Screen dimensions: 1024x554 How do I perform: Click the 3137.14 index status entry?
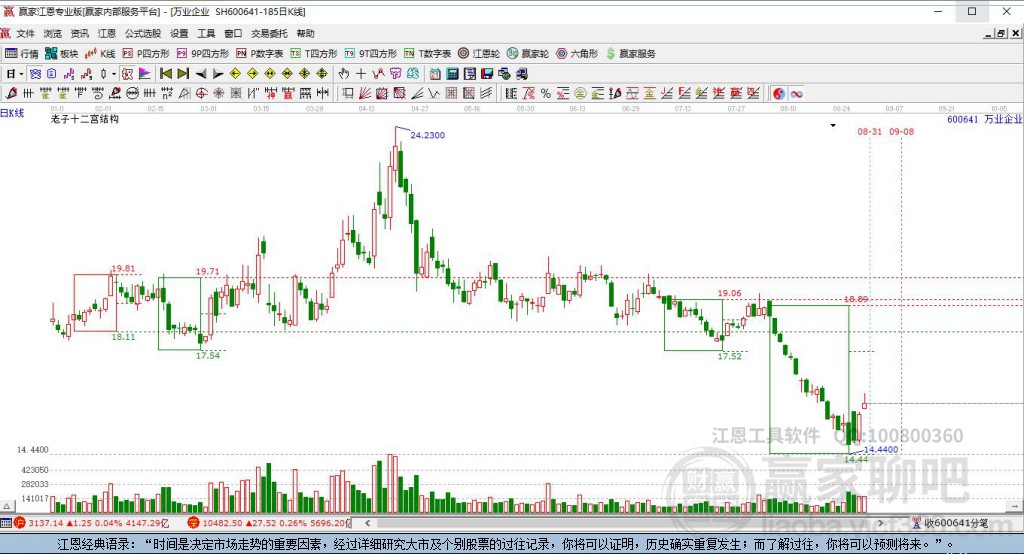click(91, 523)
